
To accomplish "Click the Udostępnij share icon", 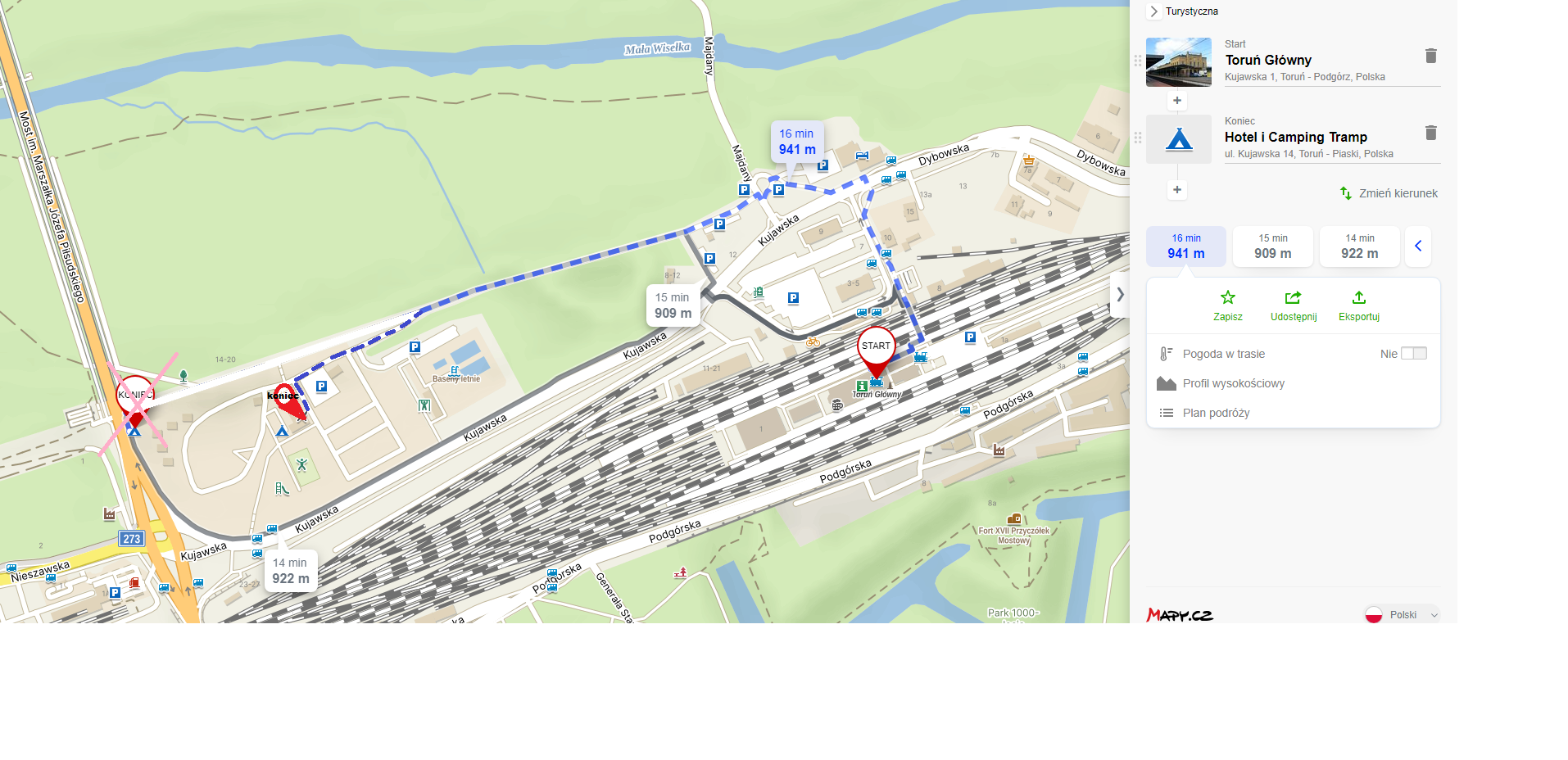I will point(1293,297).
